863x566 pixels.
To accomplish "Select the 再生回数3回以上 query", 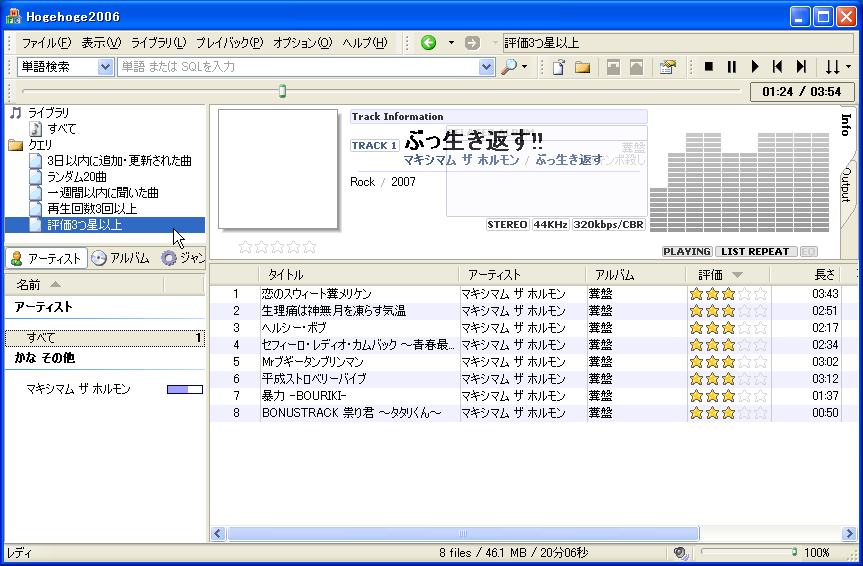I will click(92, 209).
